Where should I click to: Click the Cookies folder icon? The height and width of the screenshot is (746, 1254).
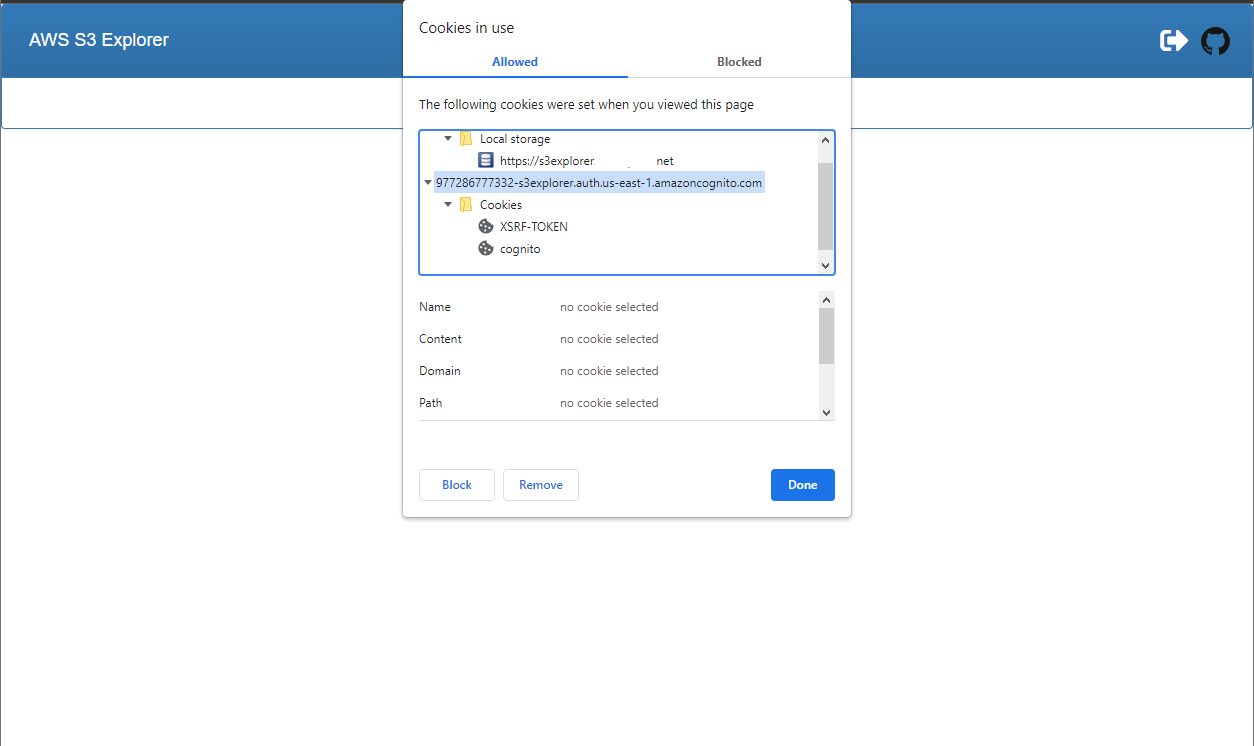[466, 204]
